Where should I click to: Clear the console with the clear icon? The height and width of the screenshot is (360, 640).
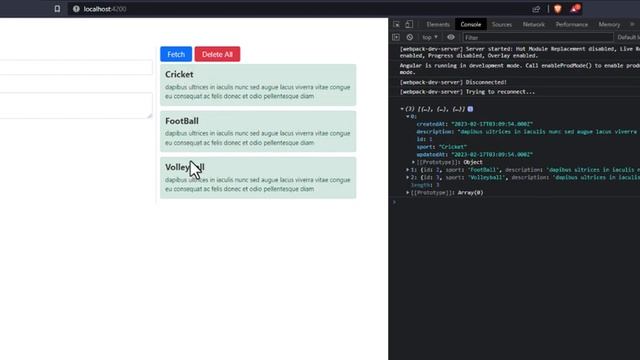409,37
